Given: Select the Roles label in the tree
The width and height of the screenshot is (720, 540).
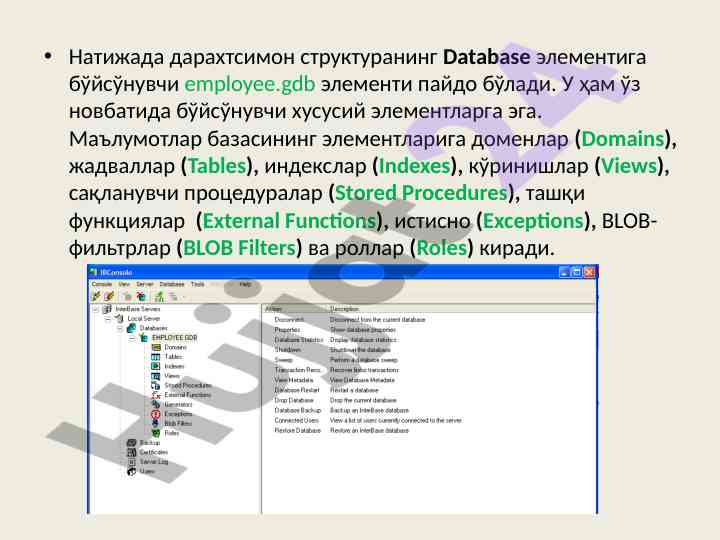Looking at the screenshot, I should click(x=172, y=433).
